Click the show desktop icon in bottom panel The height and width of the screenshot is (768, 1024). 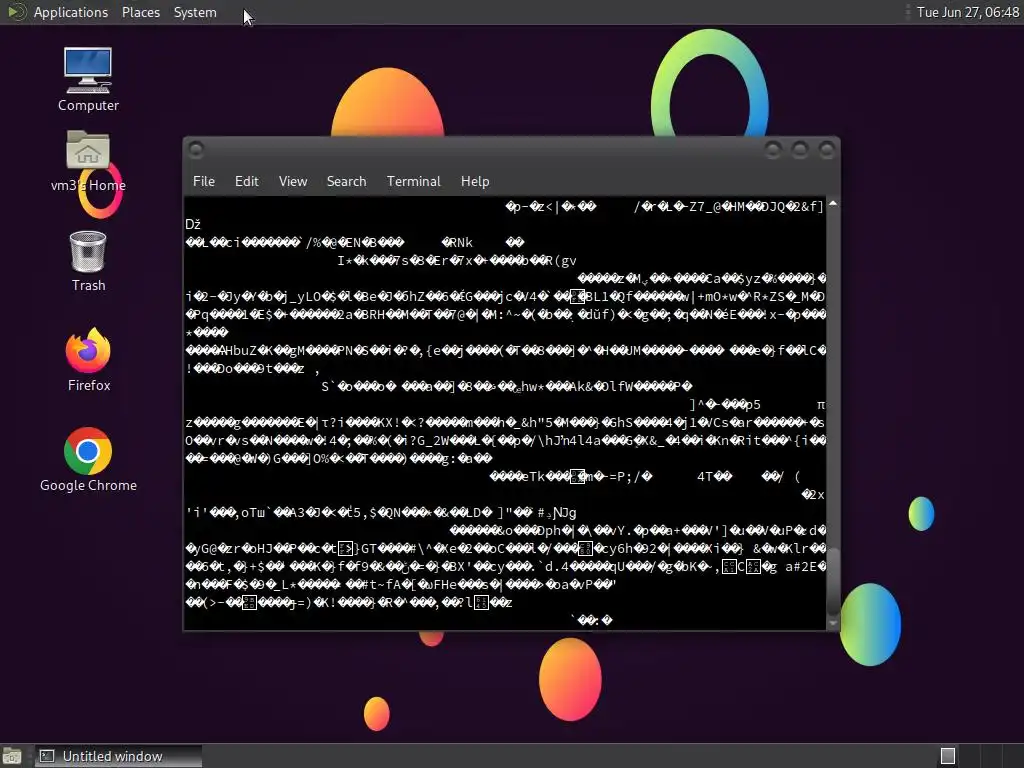point(12,756)
